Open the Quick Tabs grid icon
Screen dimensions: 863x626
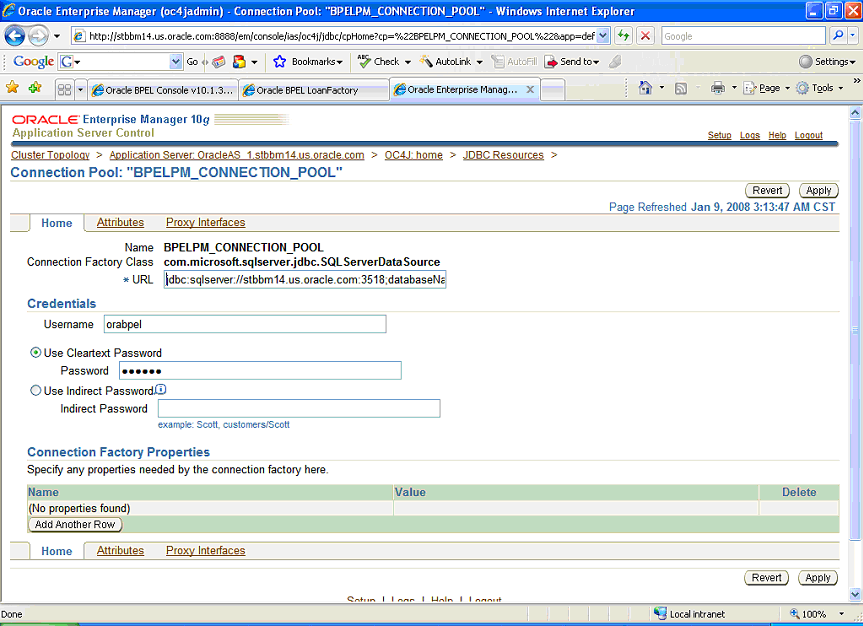pos(64,89)
